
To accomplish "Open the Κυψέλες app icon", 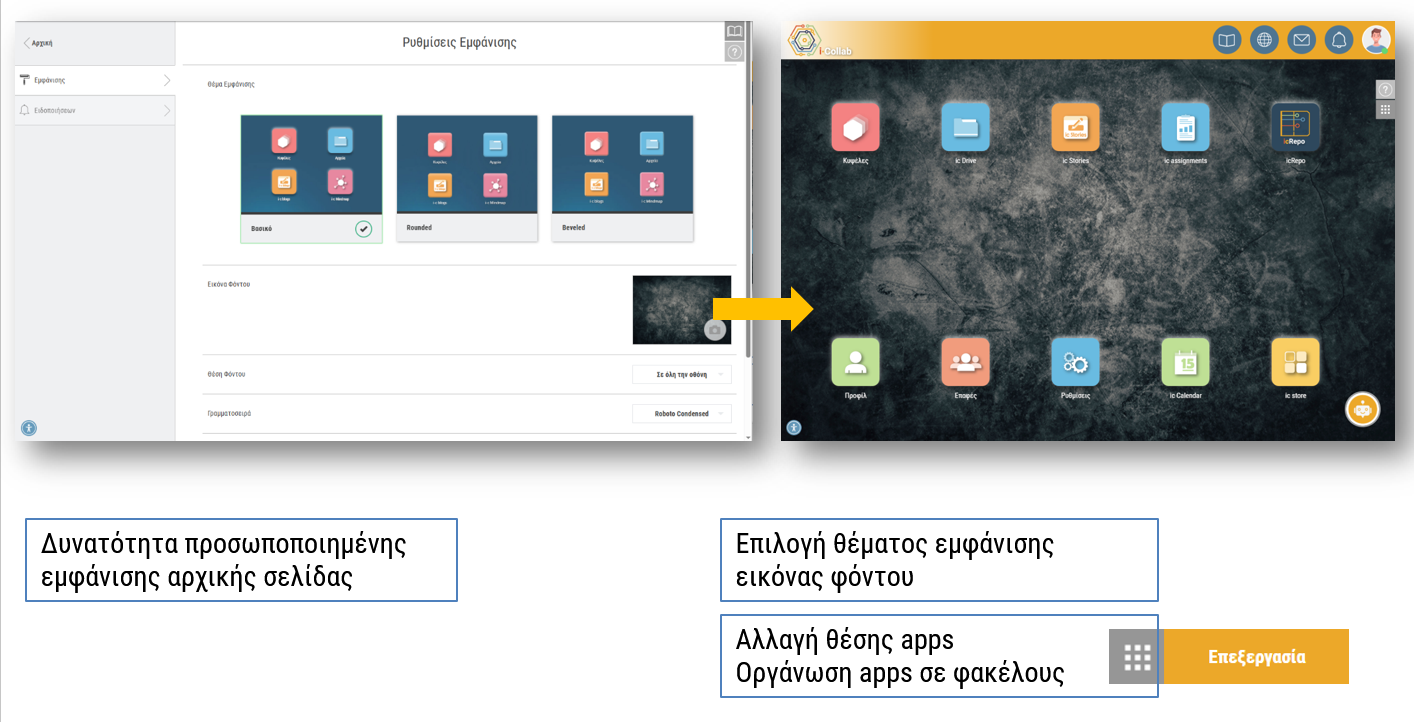I will tap(855, 127).
